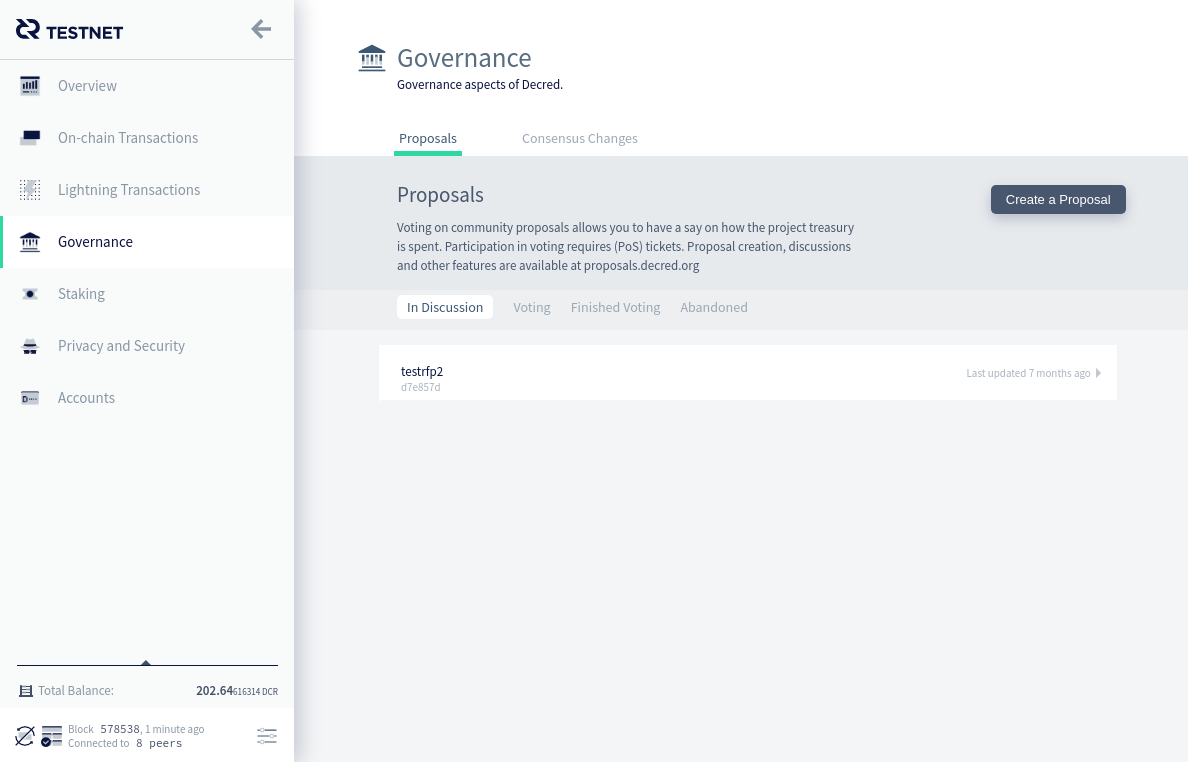
Task: Select Governance in the sidebar
Action: tap(147, 242)
